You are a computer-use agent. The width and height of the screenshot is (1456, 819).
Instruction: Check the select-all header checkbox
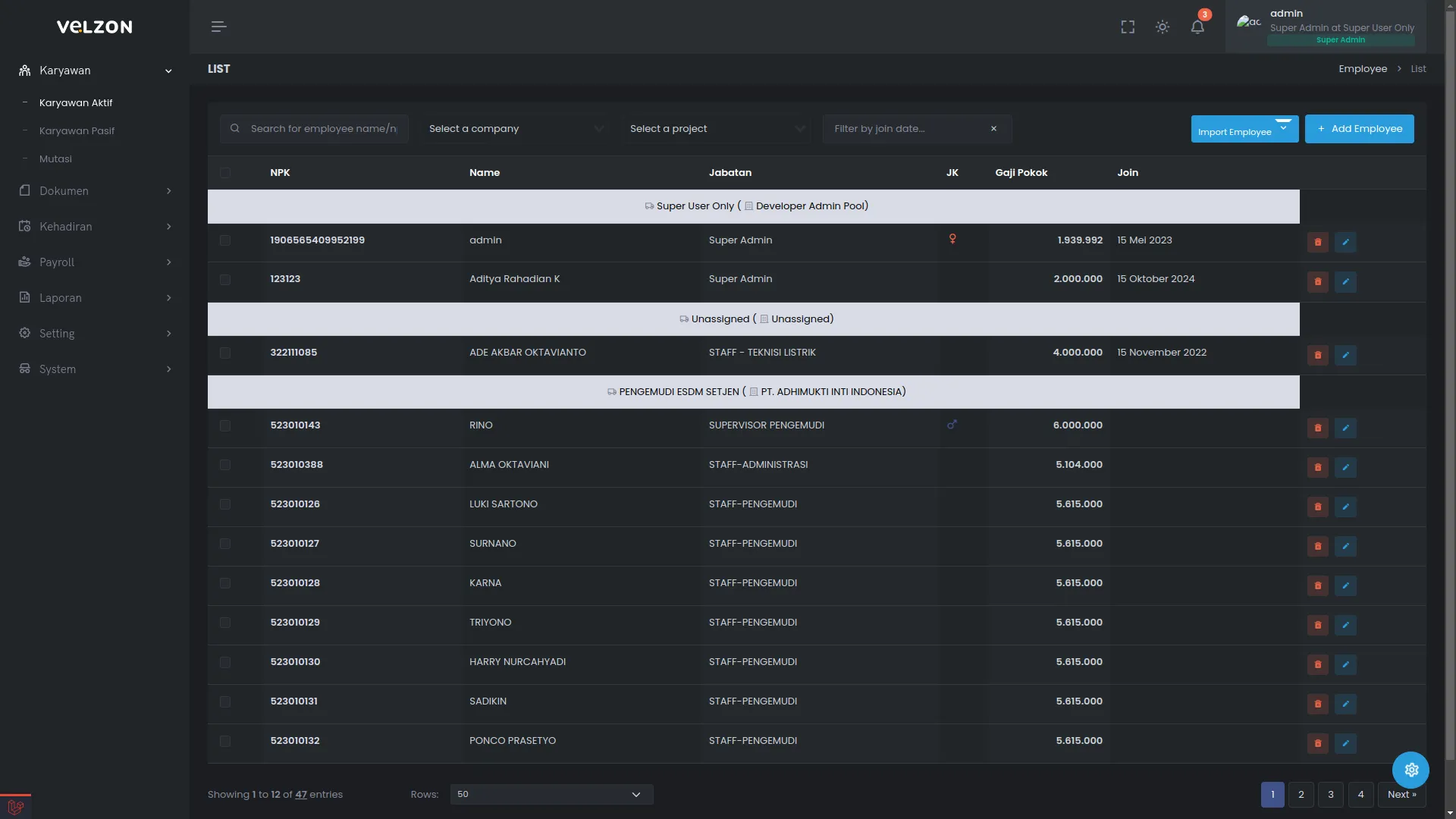tap(225, 173)
